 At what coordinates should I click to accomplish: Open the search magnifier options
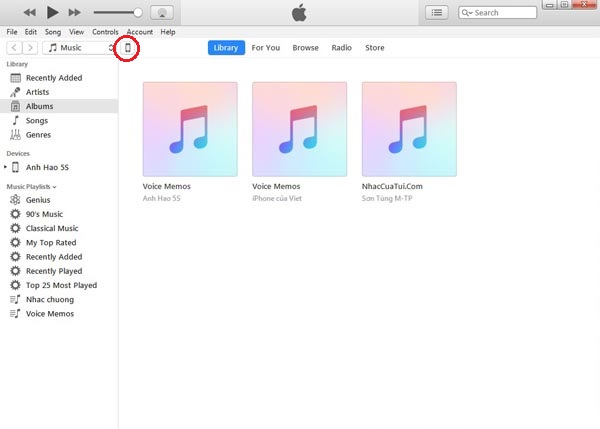click(467, 13)
